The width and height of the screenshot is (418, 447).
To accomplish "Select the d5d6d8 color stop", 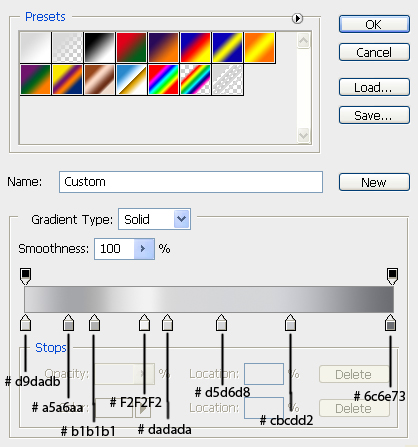I will click(221, 322).
